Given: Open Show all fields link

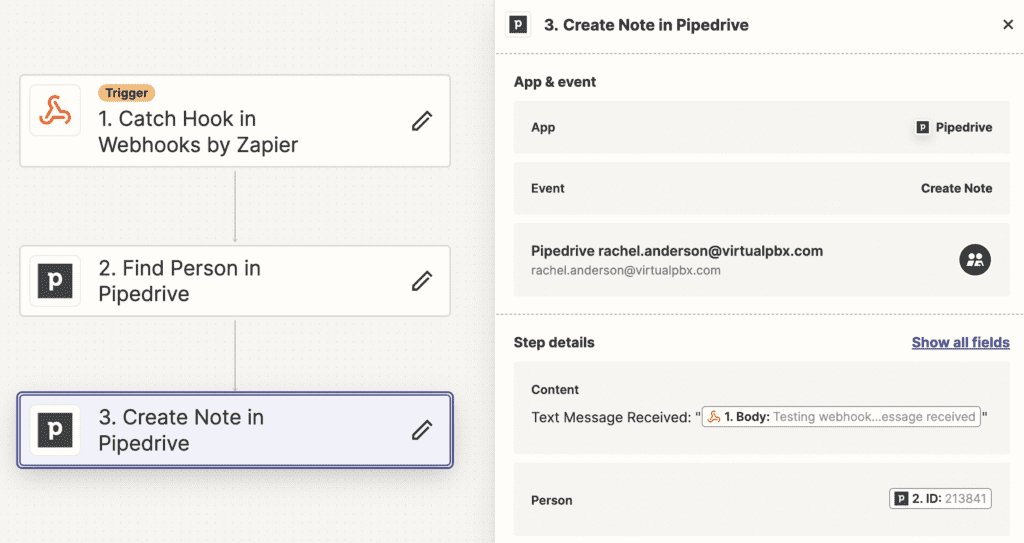Looking at the screenshot, I should click(x=960, y=342).
